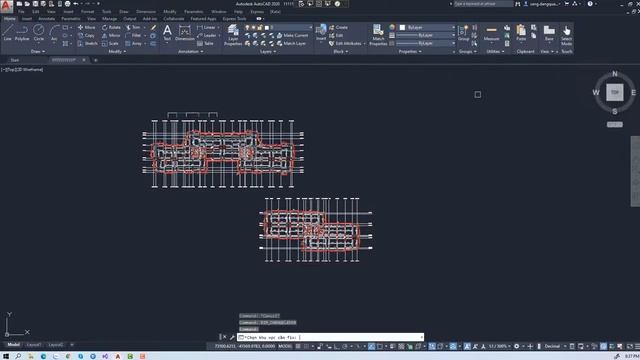Image resolution: width=640 pixels, height=360 pixels.
Task: Open the annotation scale dropdown in status bar
Action: coord(500,346)
